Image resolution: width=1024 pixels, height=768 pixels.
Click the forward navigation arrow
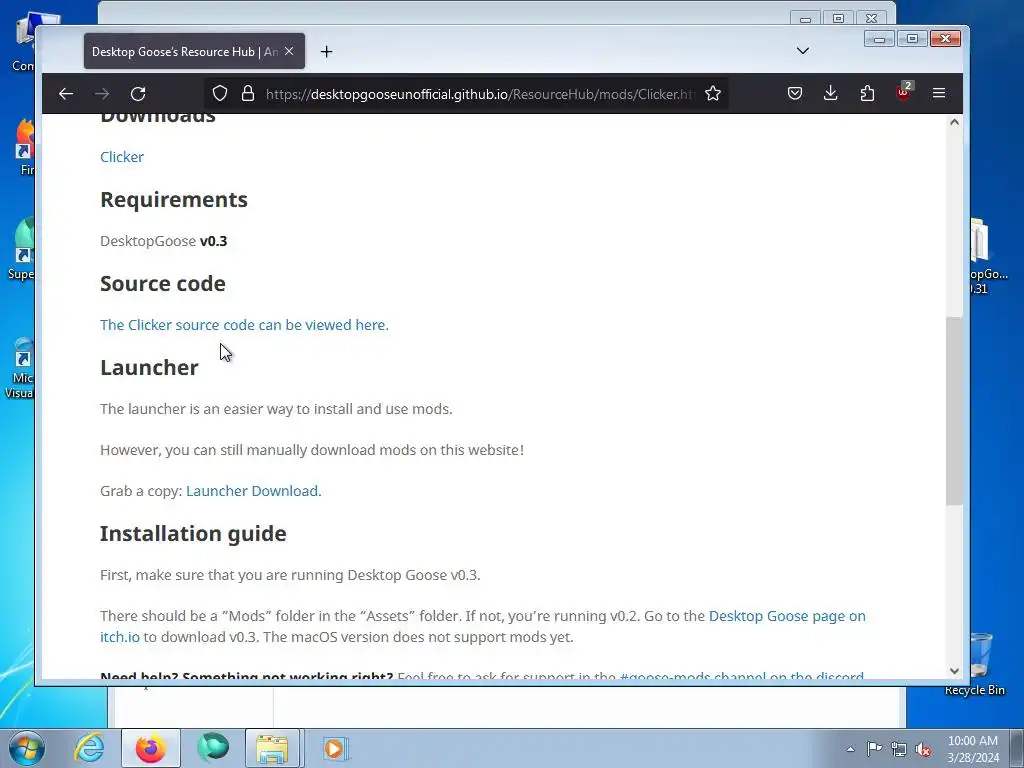[102, 94]
